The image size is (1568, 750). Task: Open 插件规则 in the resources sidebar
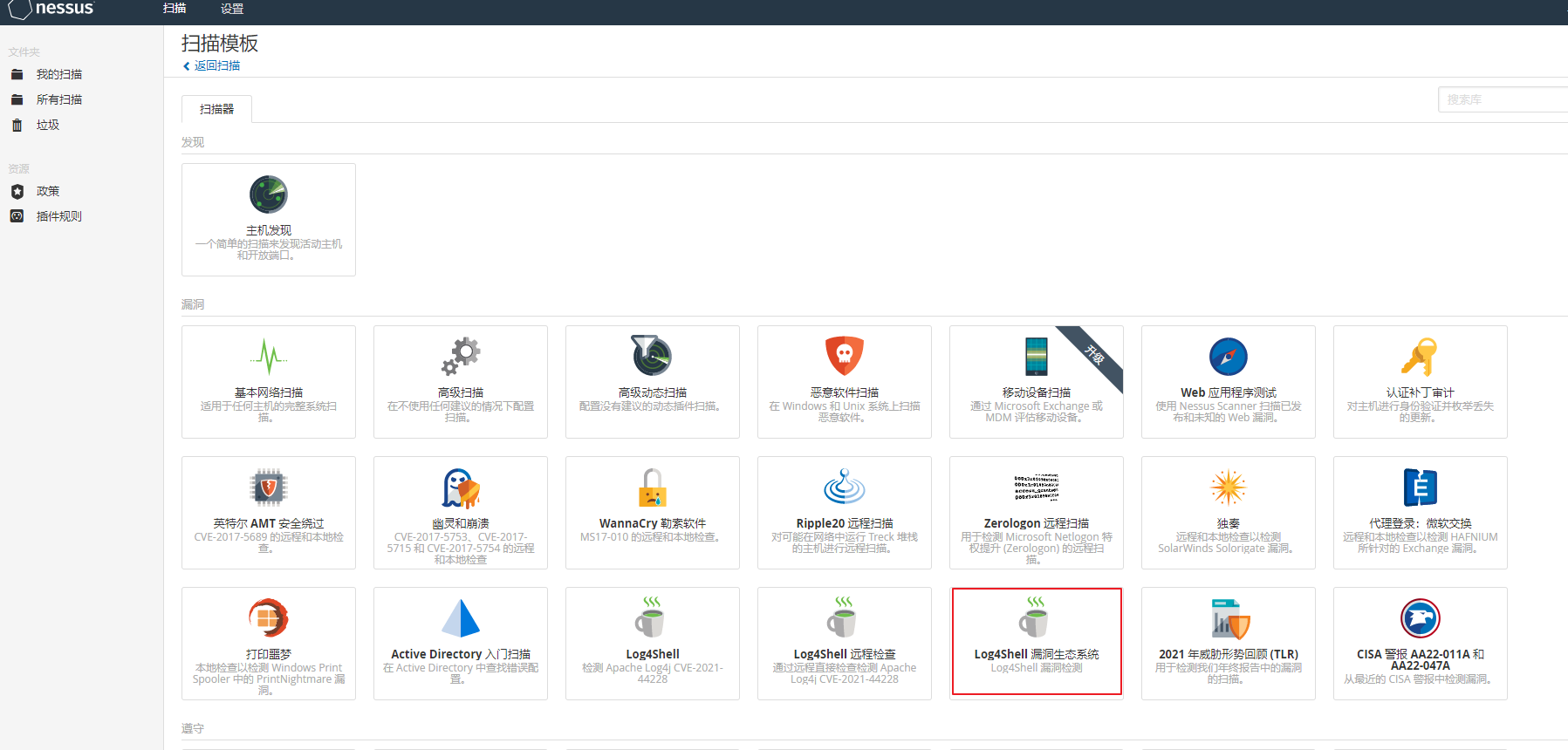(x=58, y=216)
